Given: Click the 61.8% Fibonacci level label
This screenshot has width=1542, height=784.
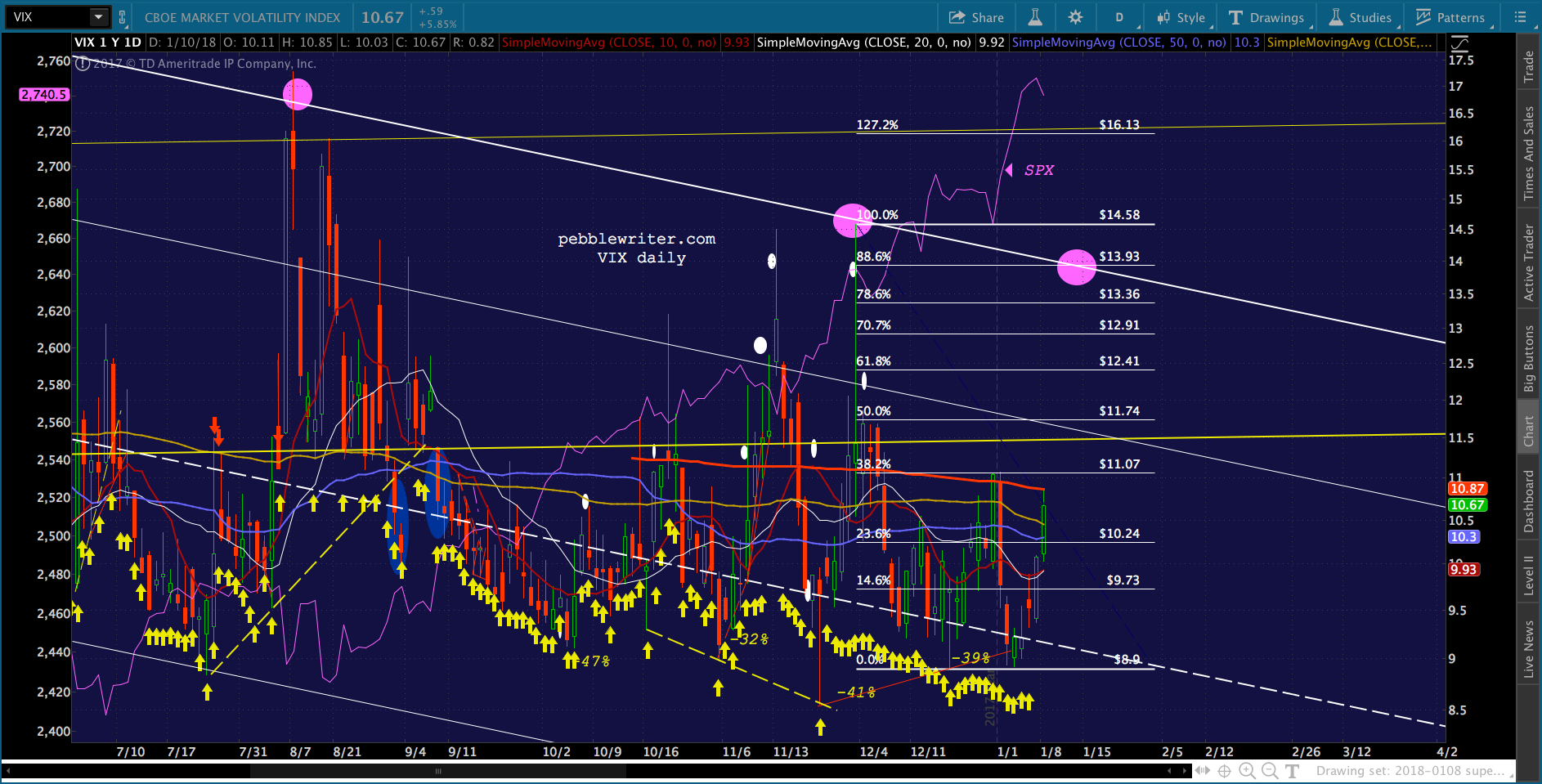Looking at the screenshot, I should [x=873, y=361].
